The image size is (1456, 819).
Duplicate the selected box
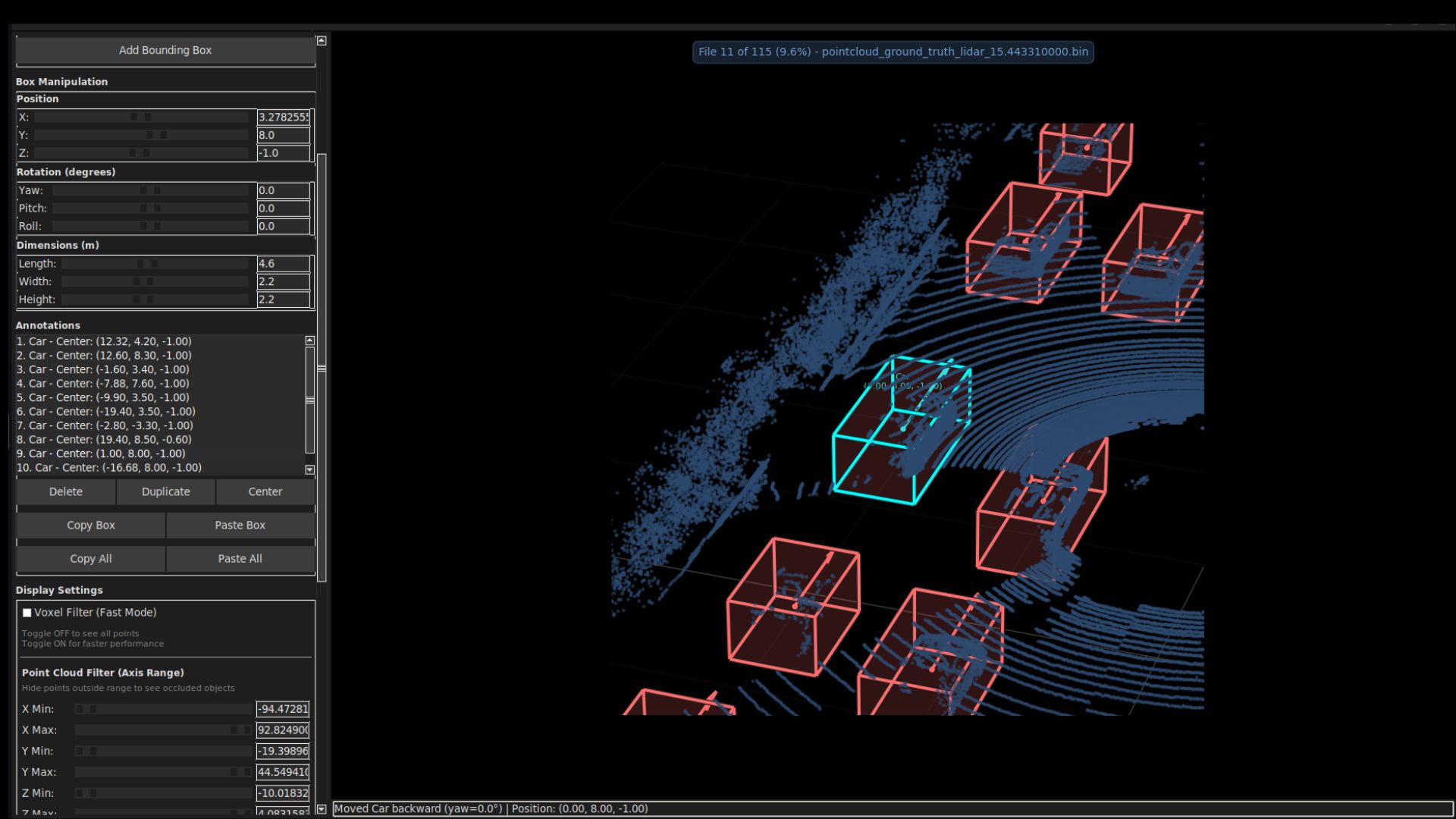tap(165, 491)
